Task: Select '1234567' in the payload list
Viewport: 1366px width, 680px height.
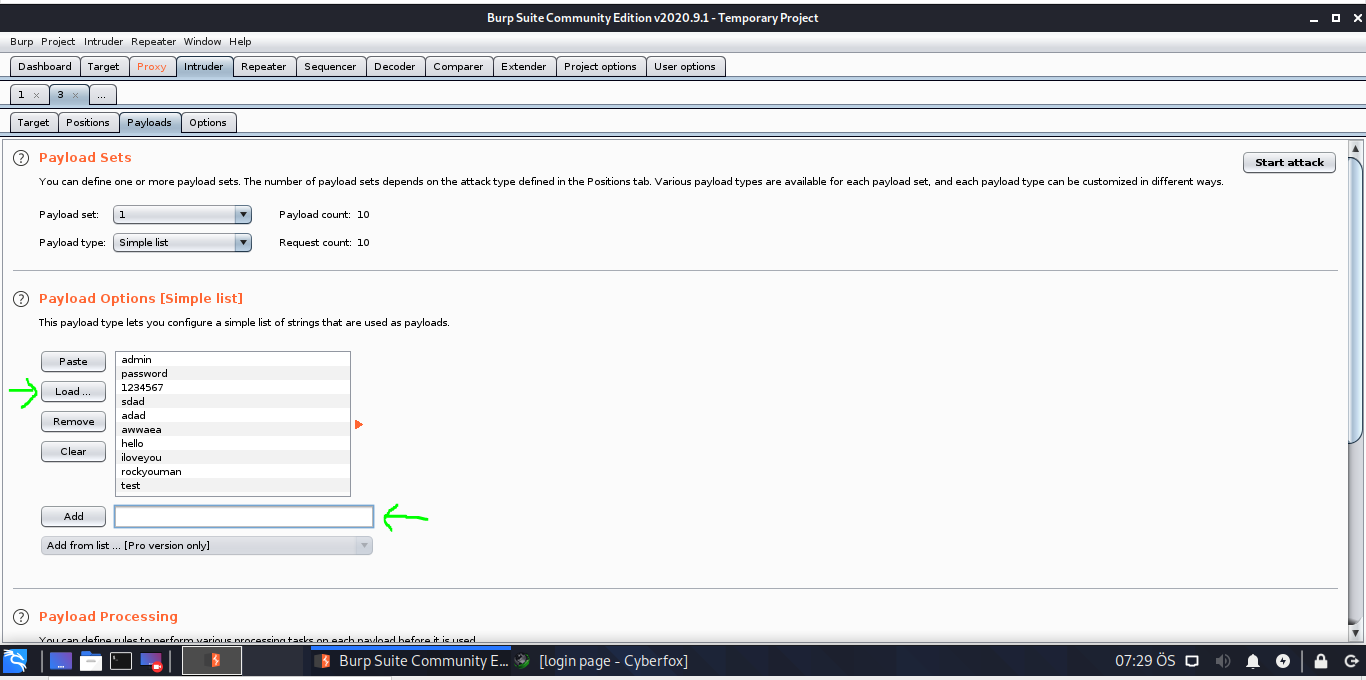Action: (233, 387)
